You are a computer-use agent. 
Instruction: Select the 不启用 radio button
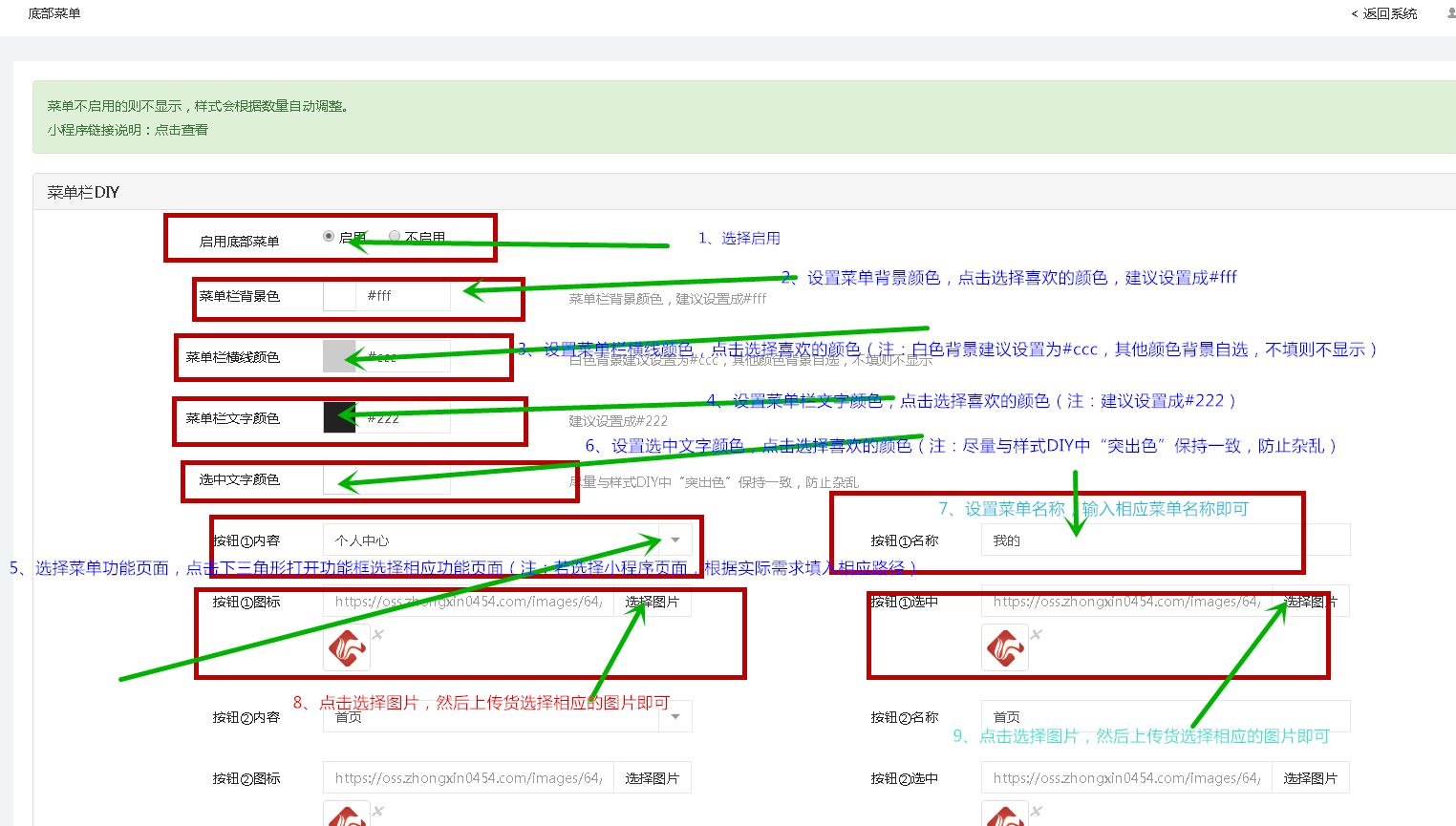pyautogui.click(x=395, y=236)
